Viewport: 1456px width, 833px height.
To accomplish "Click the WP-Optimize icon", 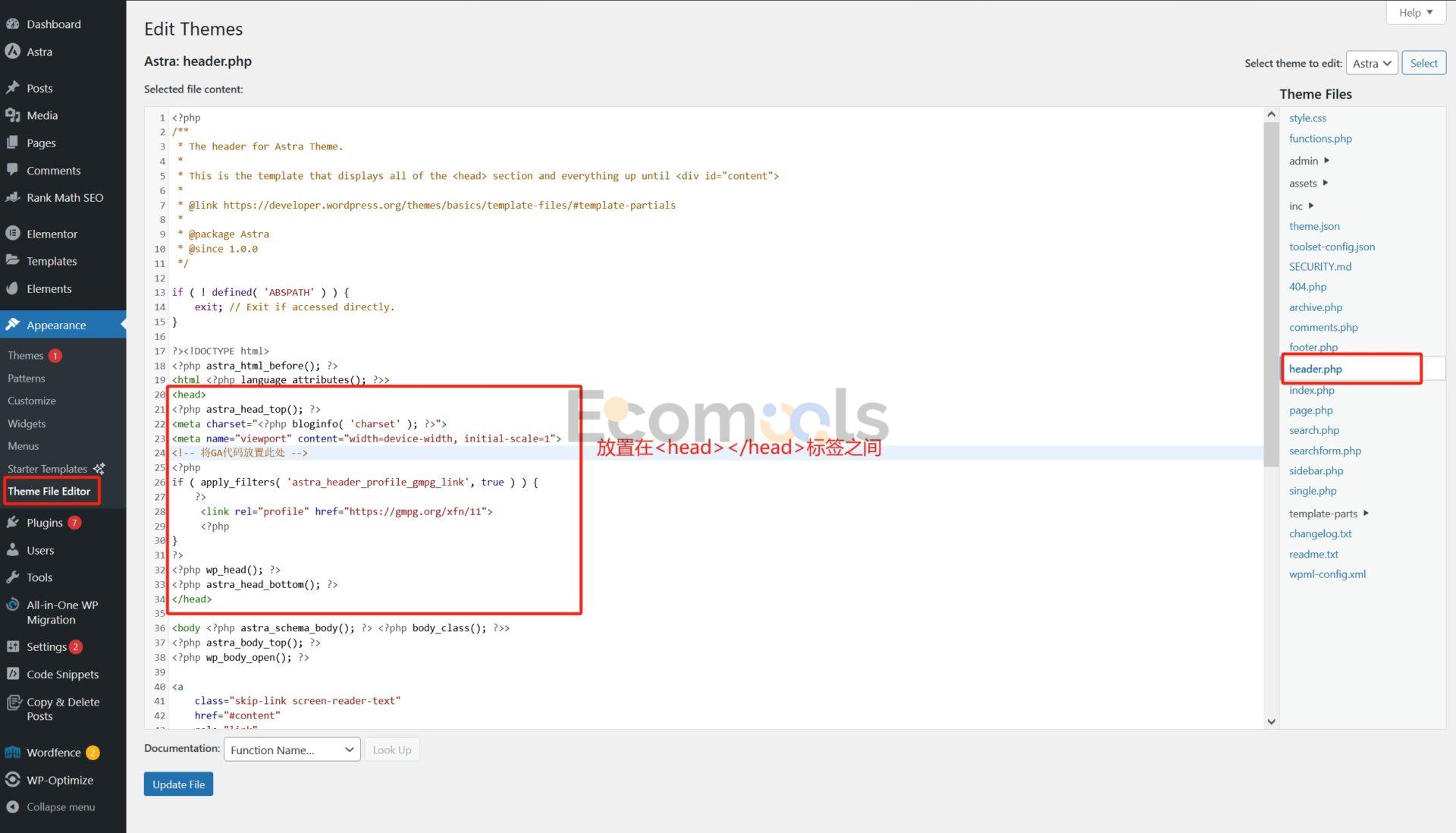I will pyautogui.click(x=12, y=780).
